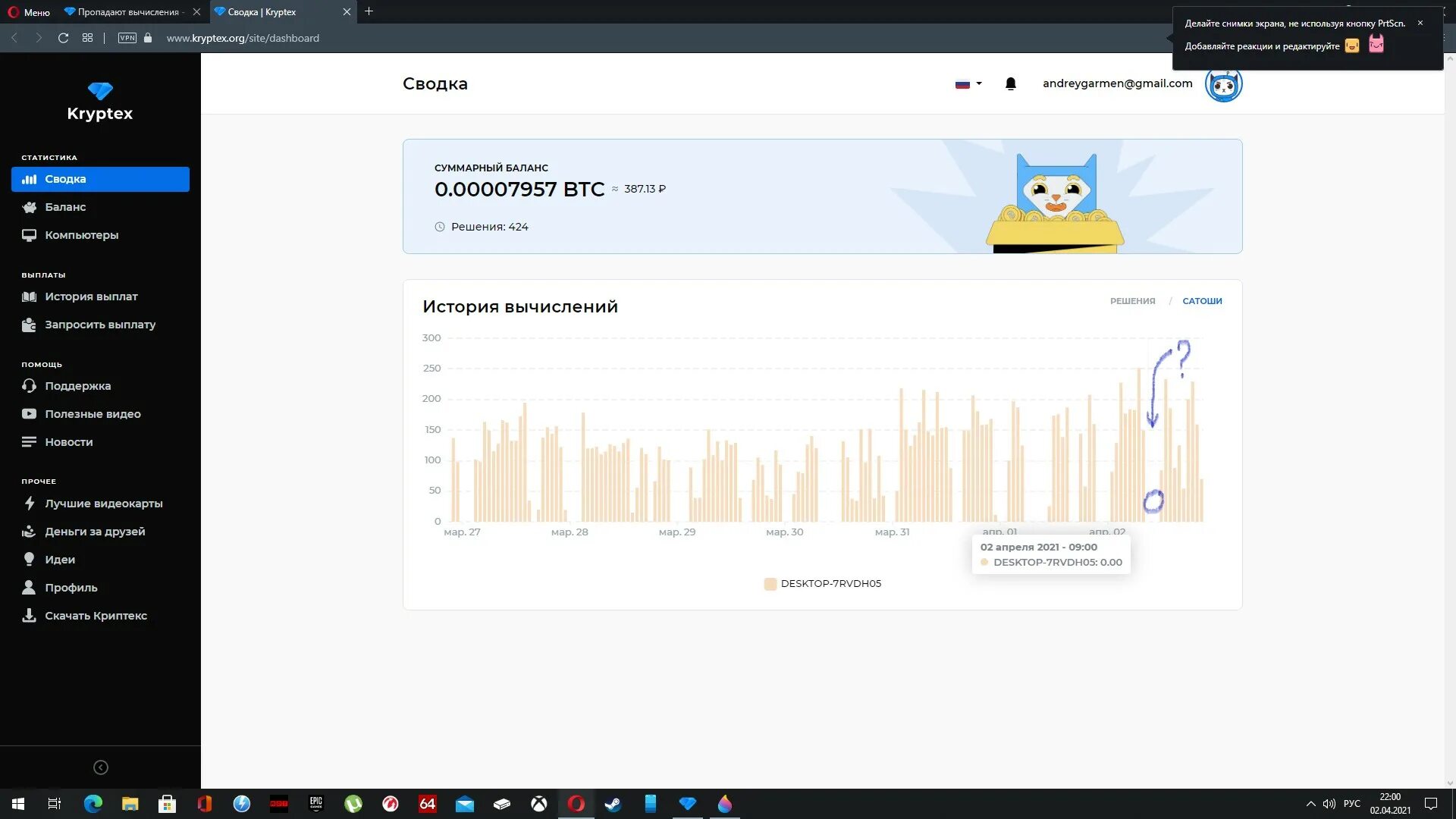Click the DESKTOP-7RVDH05 legend label

pyautogui.click(x=830, y=584)
